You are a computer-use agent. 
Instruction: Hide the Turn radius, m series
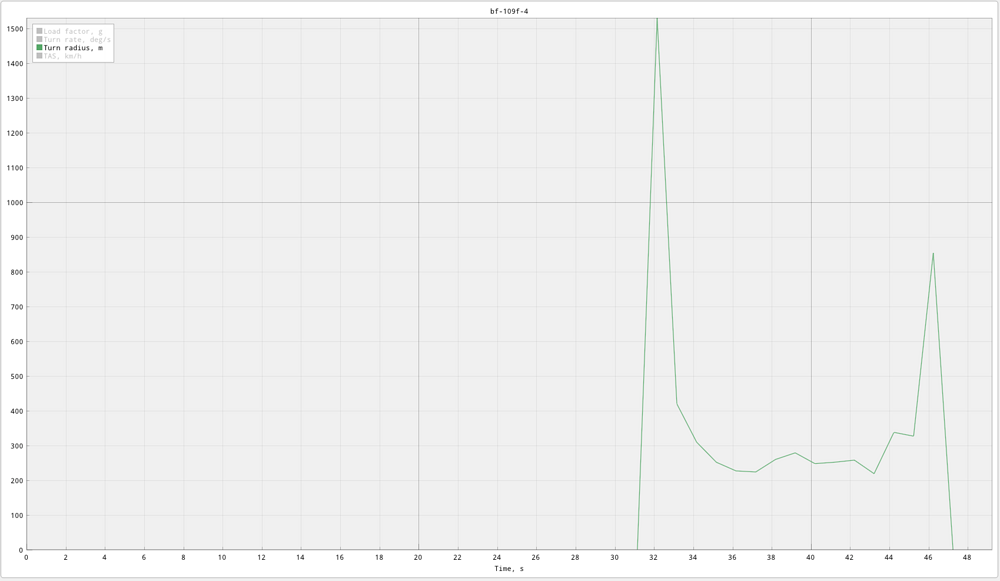72,48
